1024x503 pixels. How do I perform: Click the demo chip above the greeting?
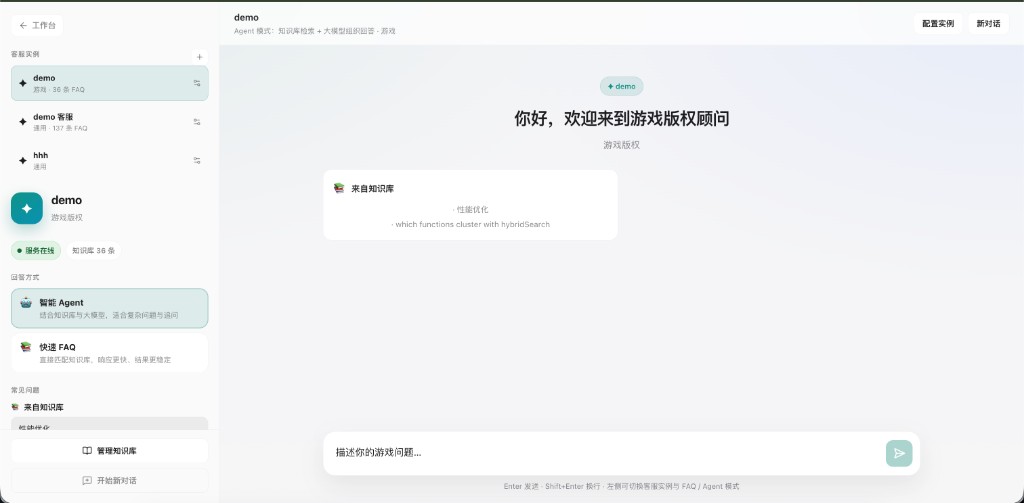pos(622,86)
